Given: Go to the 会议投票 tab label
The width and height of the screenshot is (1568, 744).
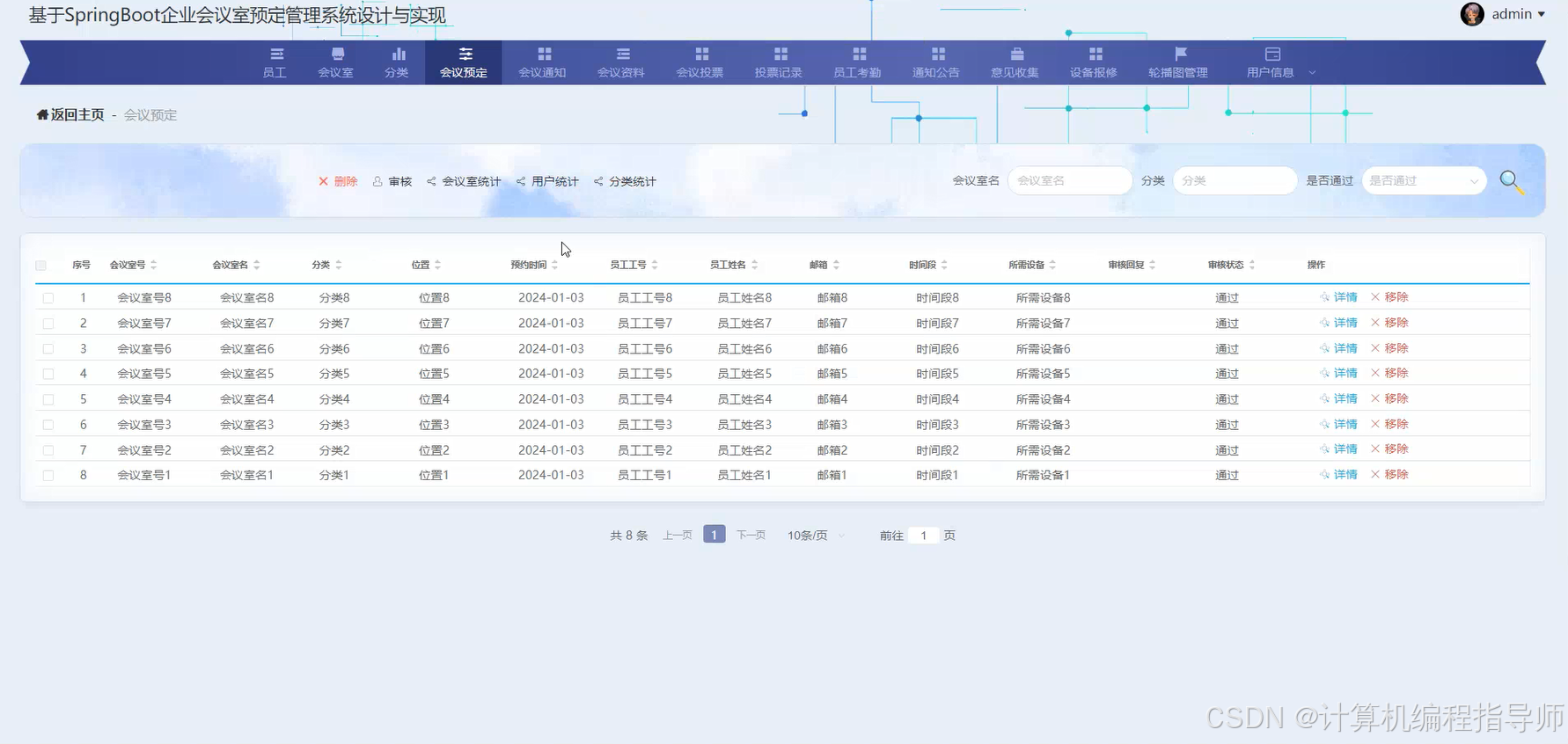Looking at the screenshot, I should coord(700,72).
